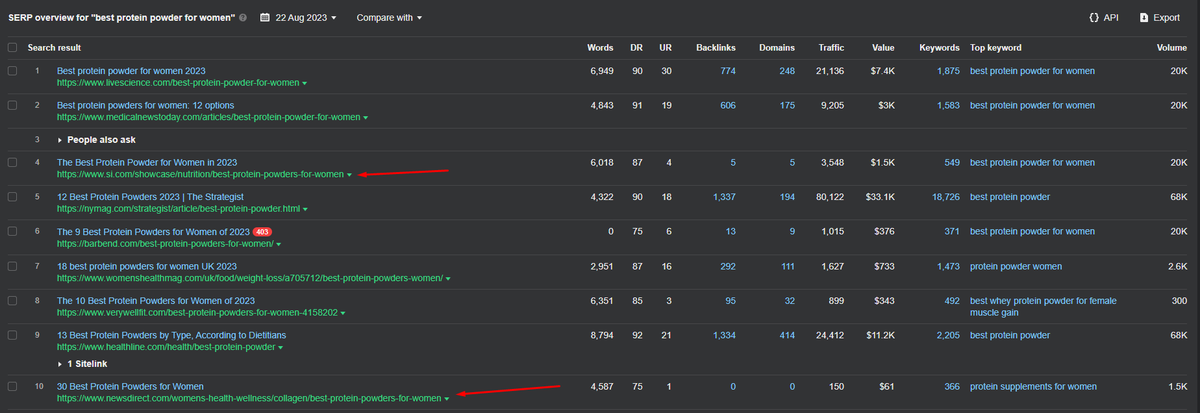
Task: Check the box for medicalnewstoday result row
Action: [x=12, y=104]
